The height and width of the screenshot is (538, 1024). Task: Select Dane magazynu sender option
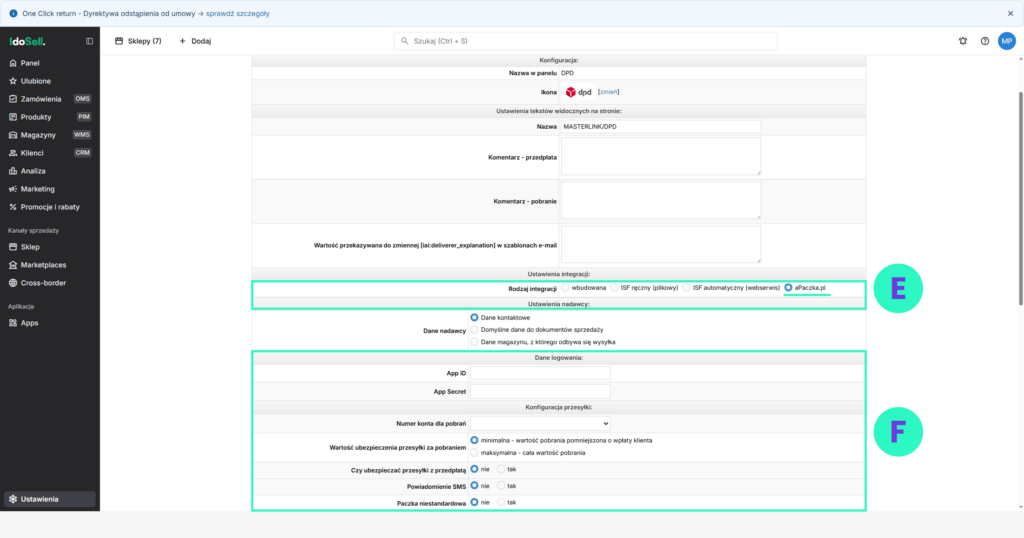(474, 341)
